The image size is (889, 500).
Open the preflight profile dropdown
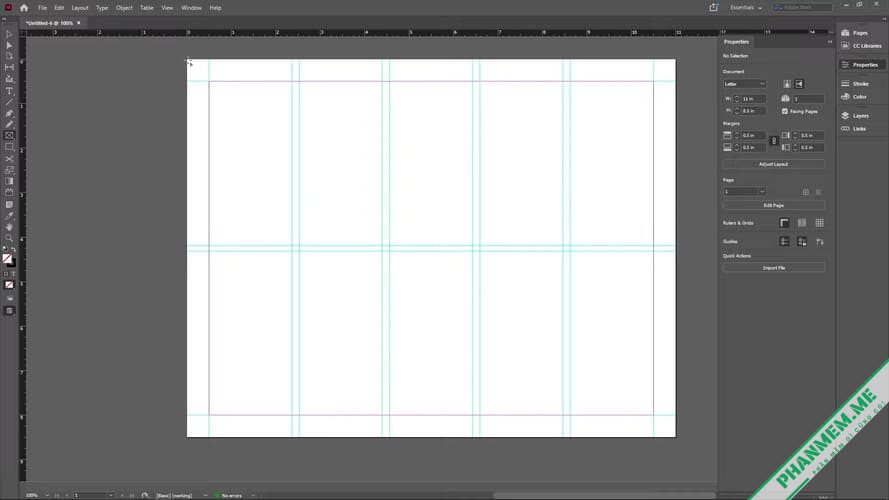[205, 495]
